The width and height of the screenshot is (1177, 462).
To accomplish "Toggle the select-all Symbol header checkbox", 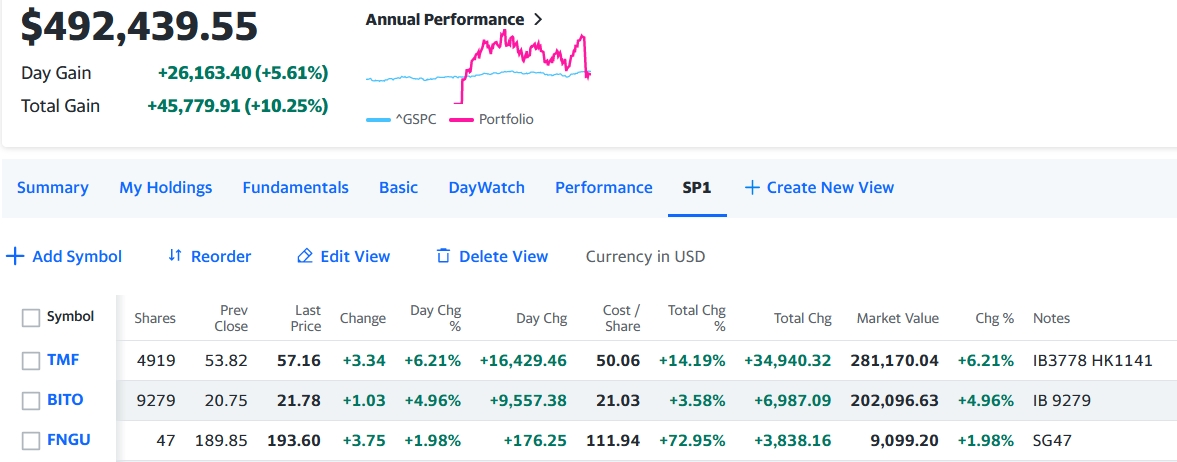I will click(31, 318).
